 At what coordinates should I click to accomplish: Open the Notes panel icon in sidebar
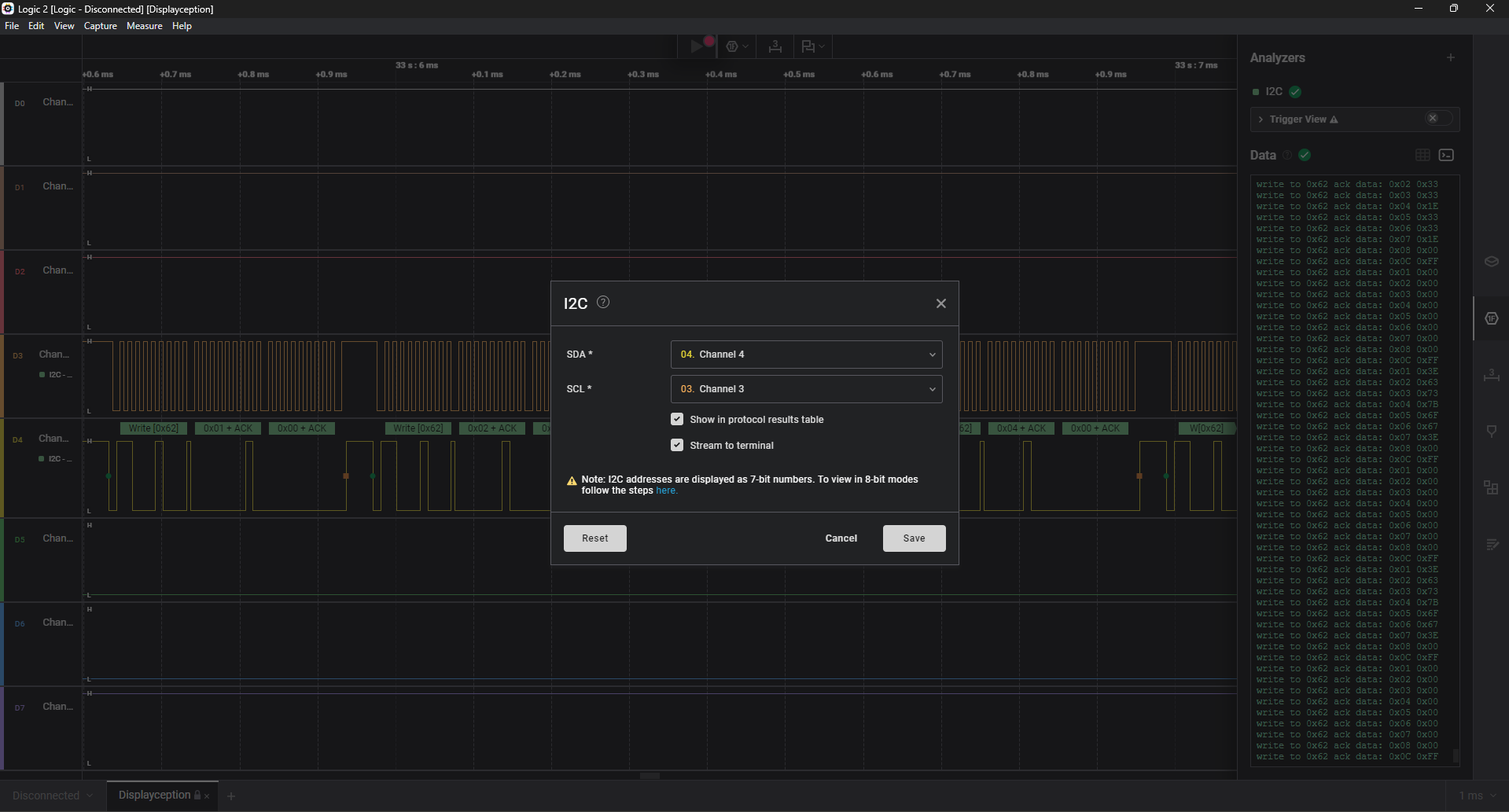(x=1491, y=545)
